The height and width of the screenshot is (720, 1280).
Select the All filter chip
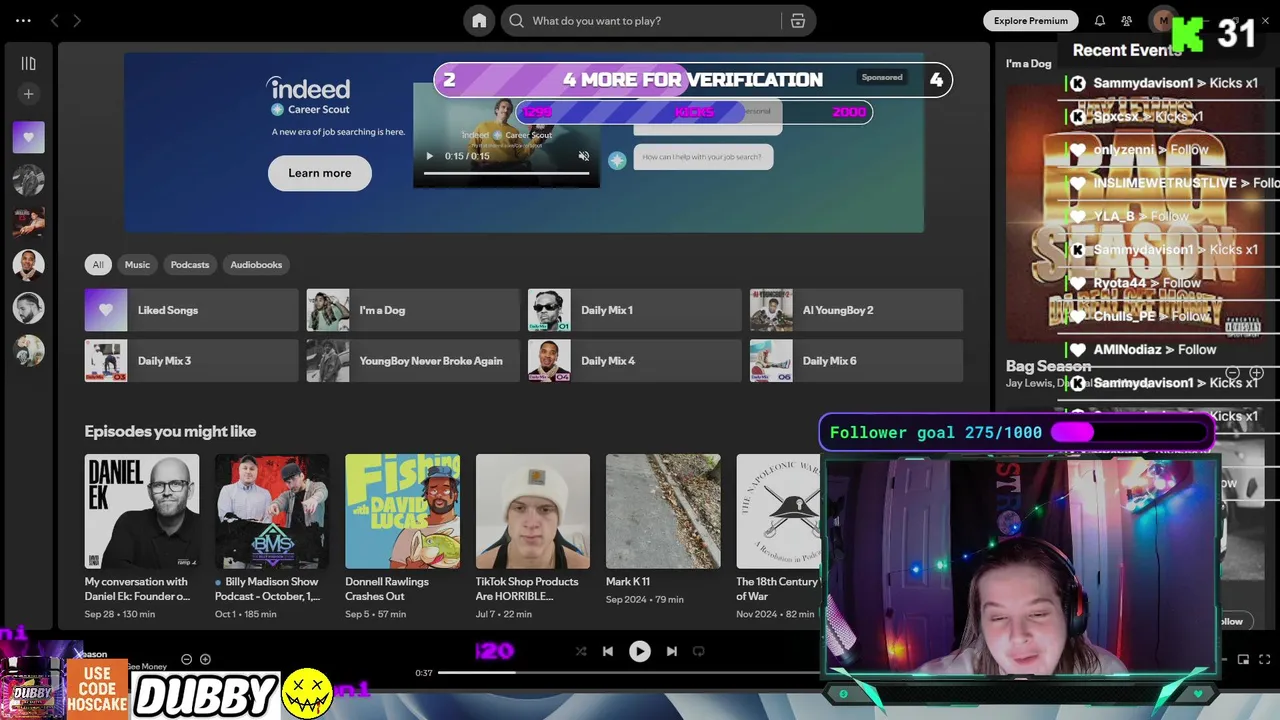coord(98,265)
